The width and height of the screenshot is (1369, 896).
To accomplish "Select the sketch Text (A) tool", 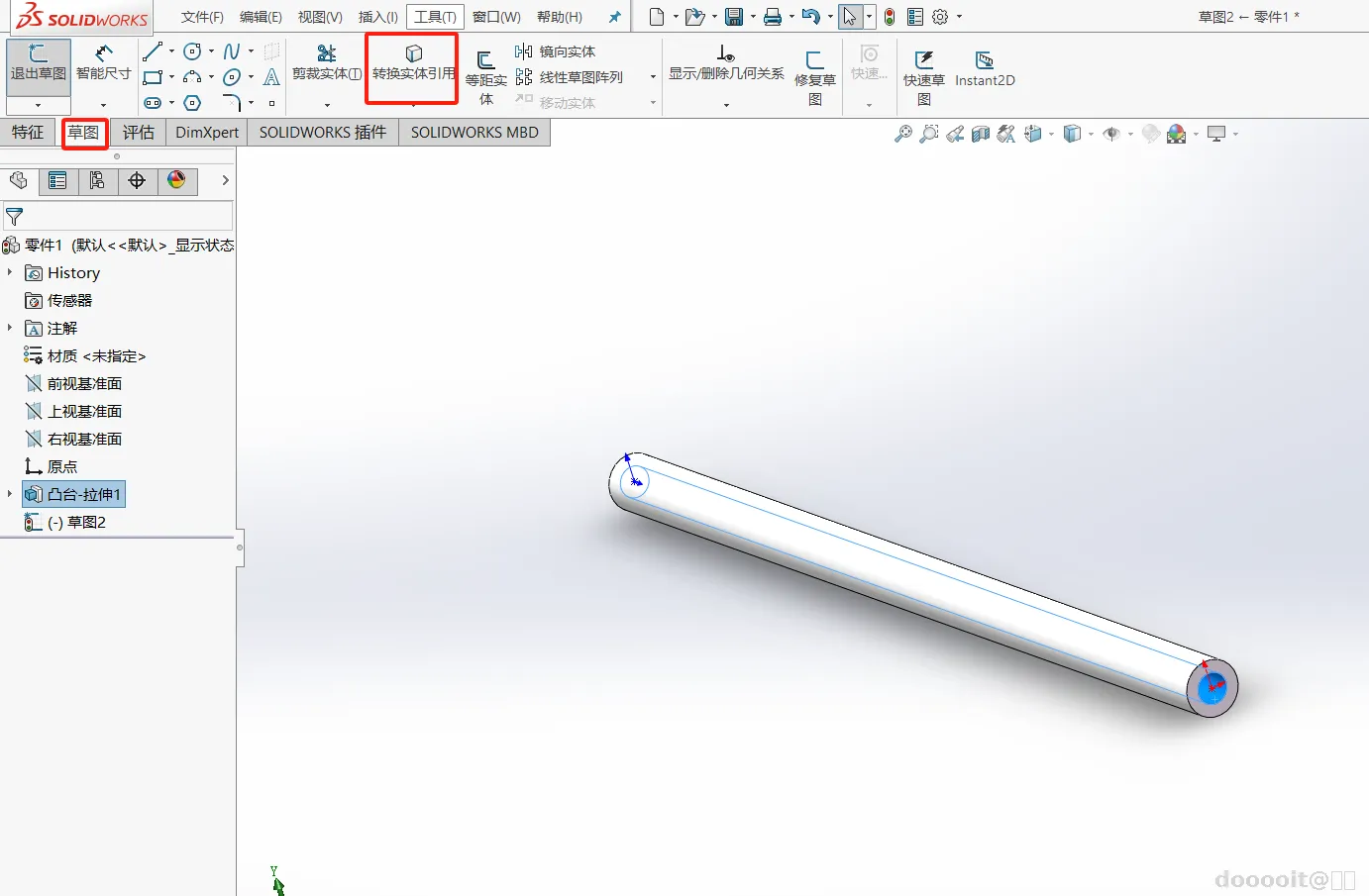I will coord(271,77).
